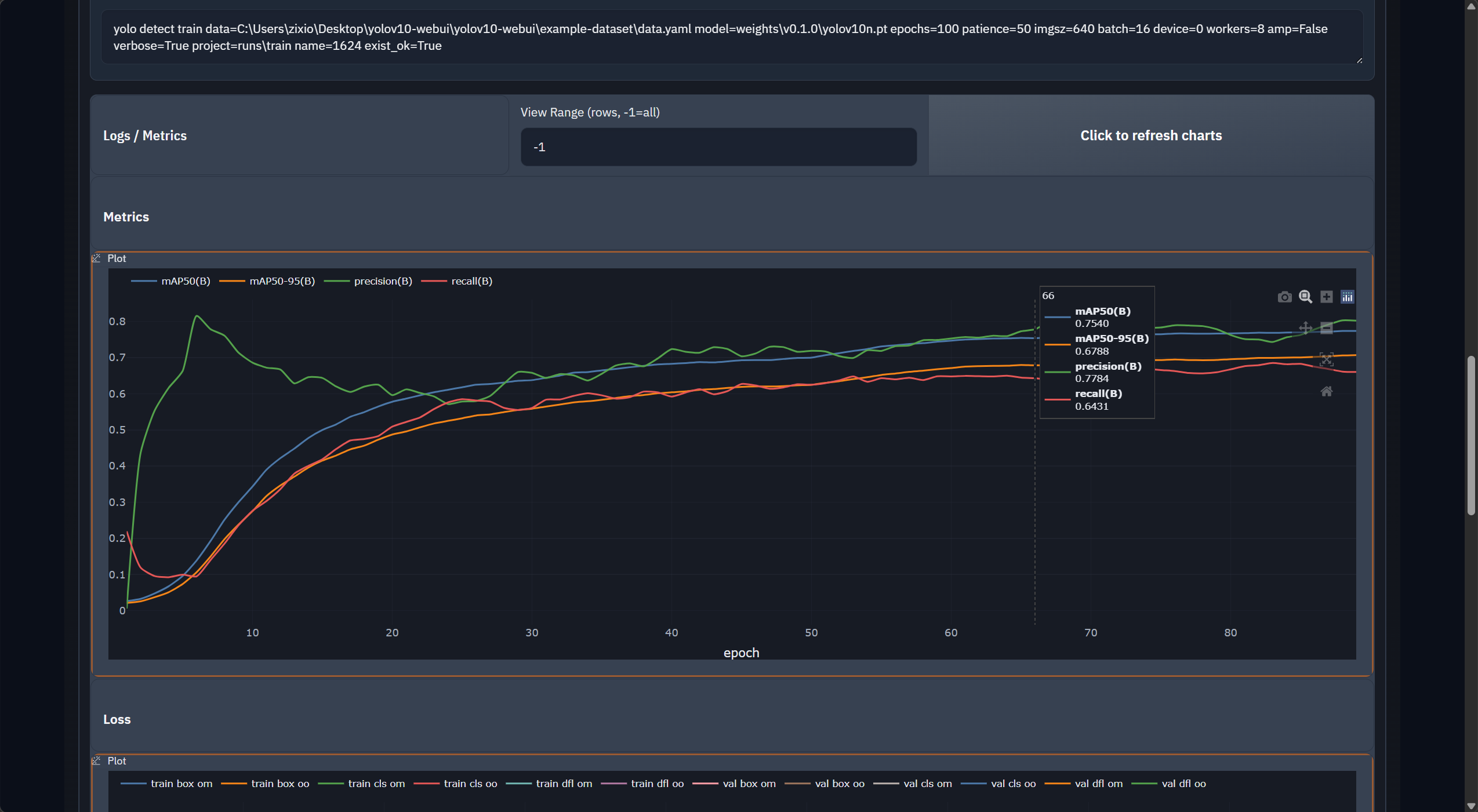Click the Click to refresh charts button
Screen dimensions: 1478x812
point(1150,136)
